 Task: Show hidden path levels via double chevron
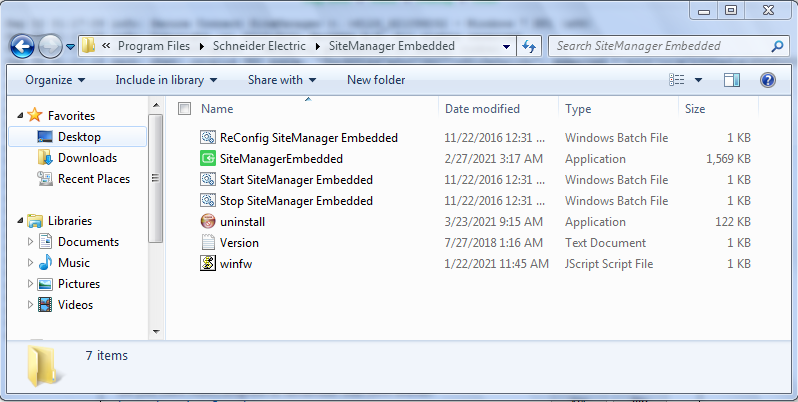[106, 46]
